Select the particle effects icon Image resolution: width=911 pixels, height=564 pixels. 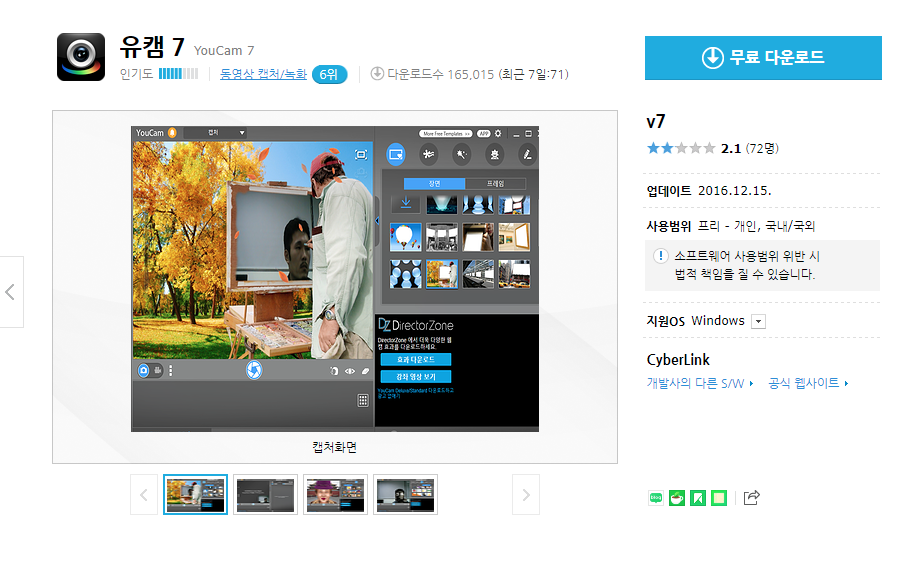428,155
